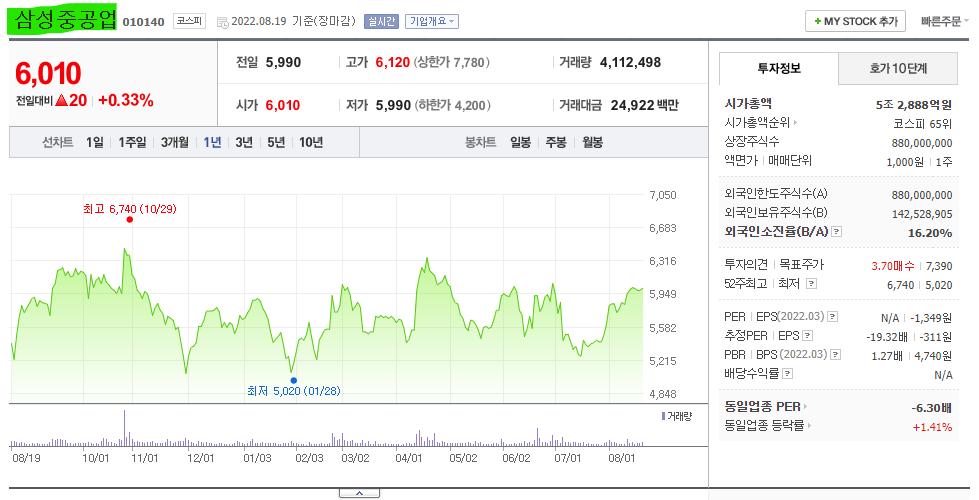
Task: Select the 5년 line chart period
Action: (x=276, y=142)
